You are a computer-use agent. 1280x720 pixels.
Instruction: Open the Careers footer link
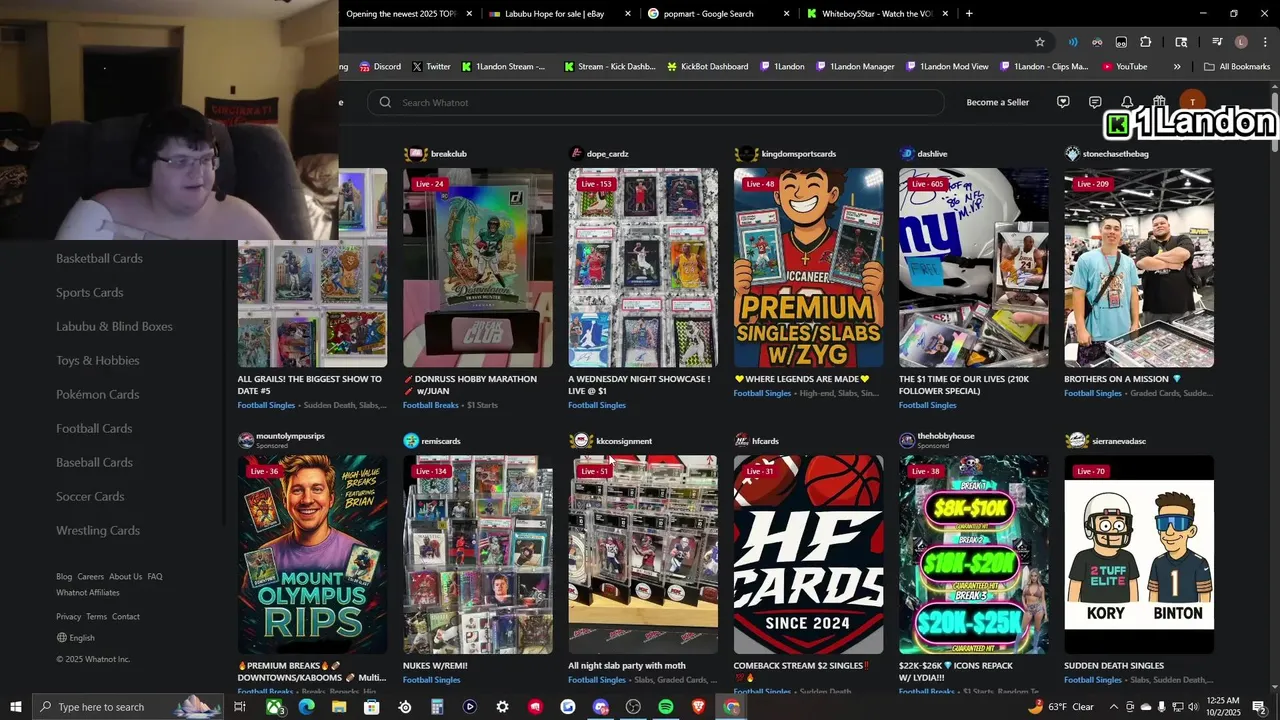[91, 576]
